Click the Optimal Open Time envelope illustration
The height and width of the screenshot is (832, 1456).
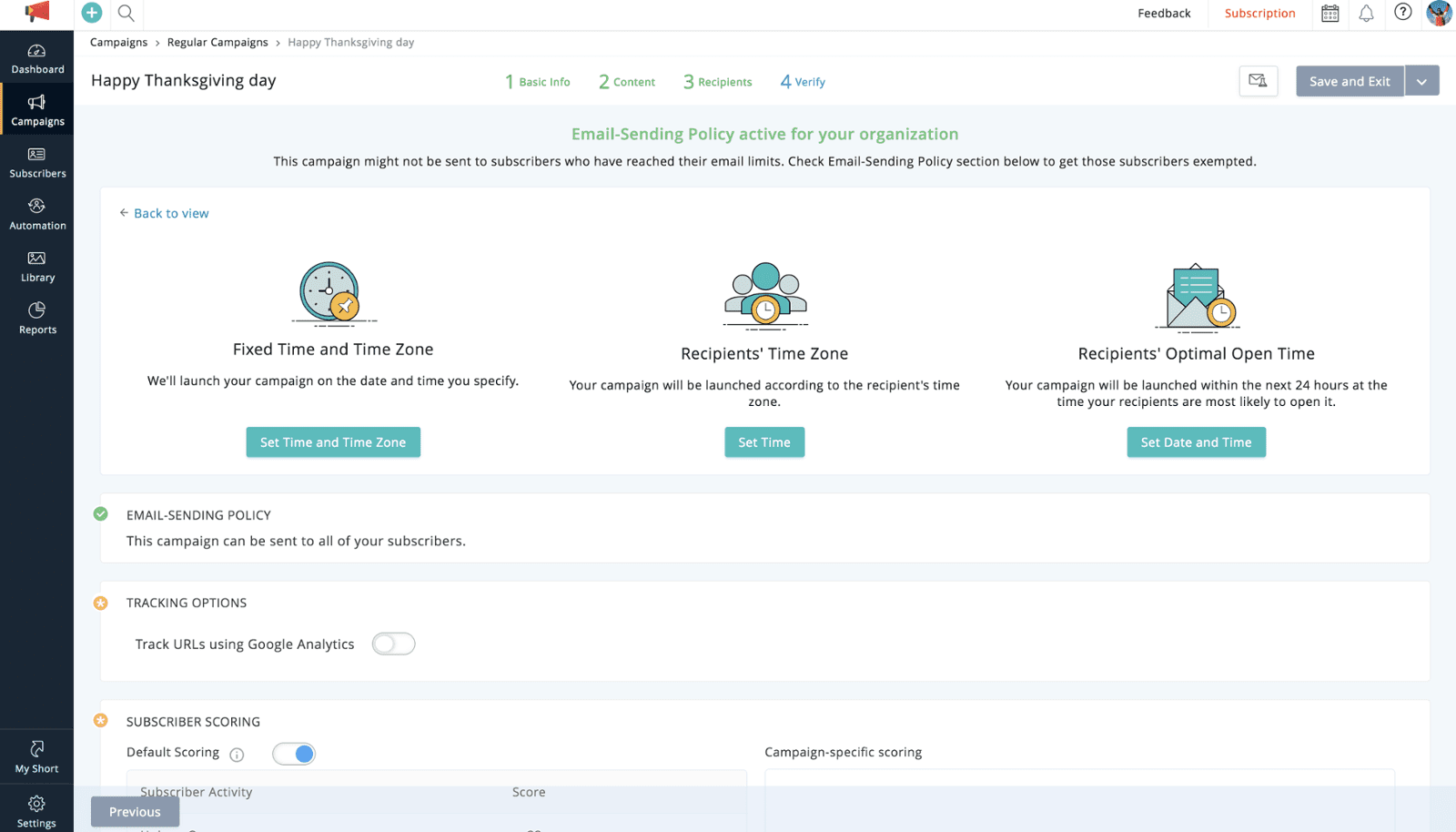click(1197, 297)
